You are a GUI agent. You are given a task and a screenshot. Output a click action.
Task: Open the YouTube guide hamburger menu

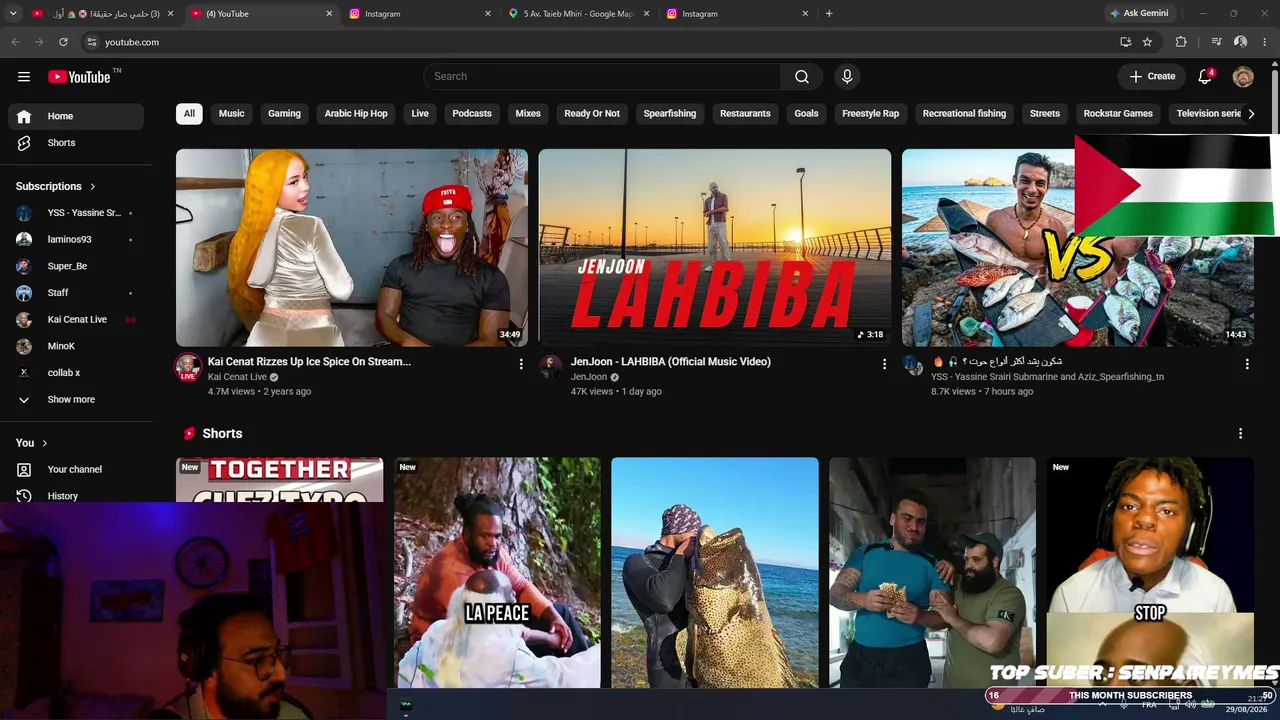click(24, 76)
